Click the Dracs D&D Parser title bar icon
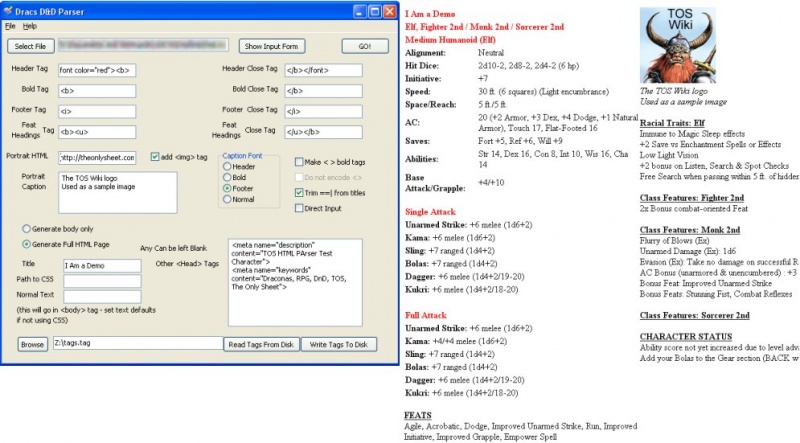 point(8,11)
